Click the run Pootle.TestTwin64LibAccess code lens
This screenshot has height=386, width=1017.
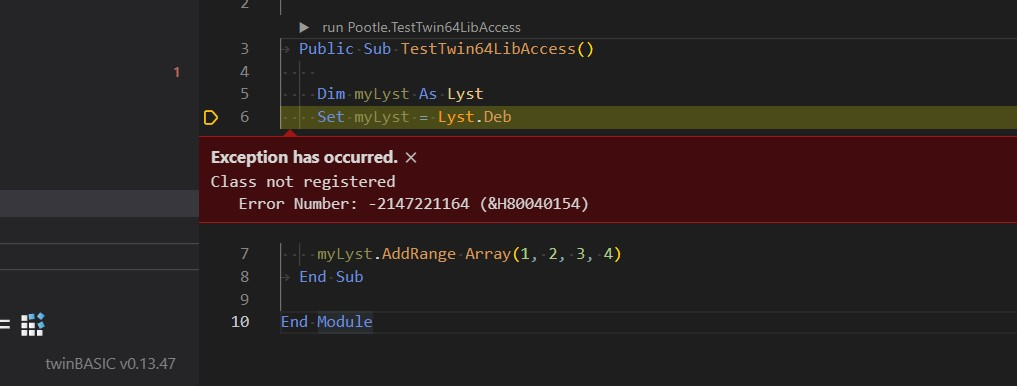[x=421, y=27]
